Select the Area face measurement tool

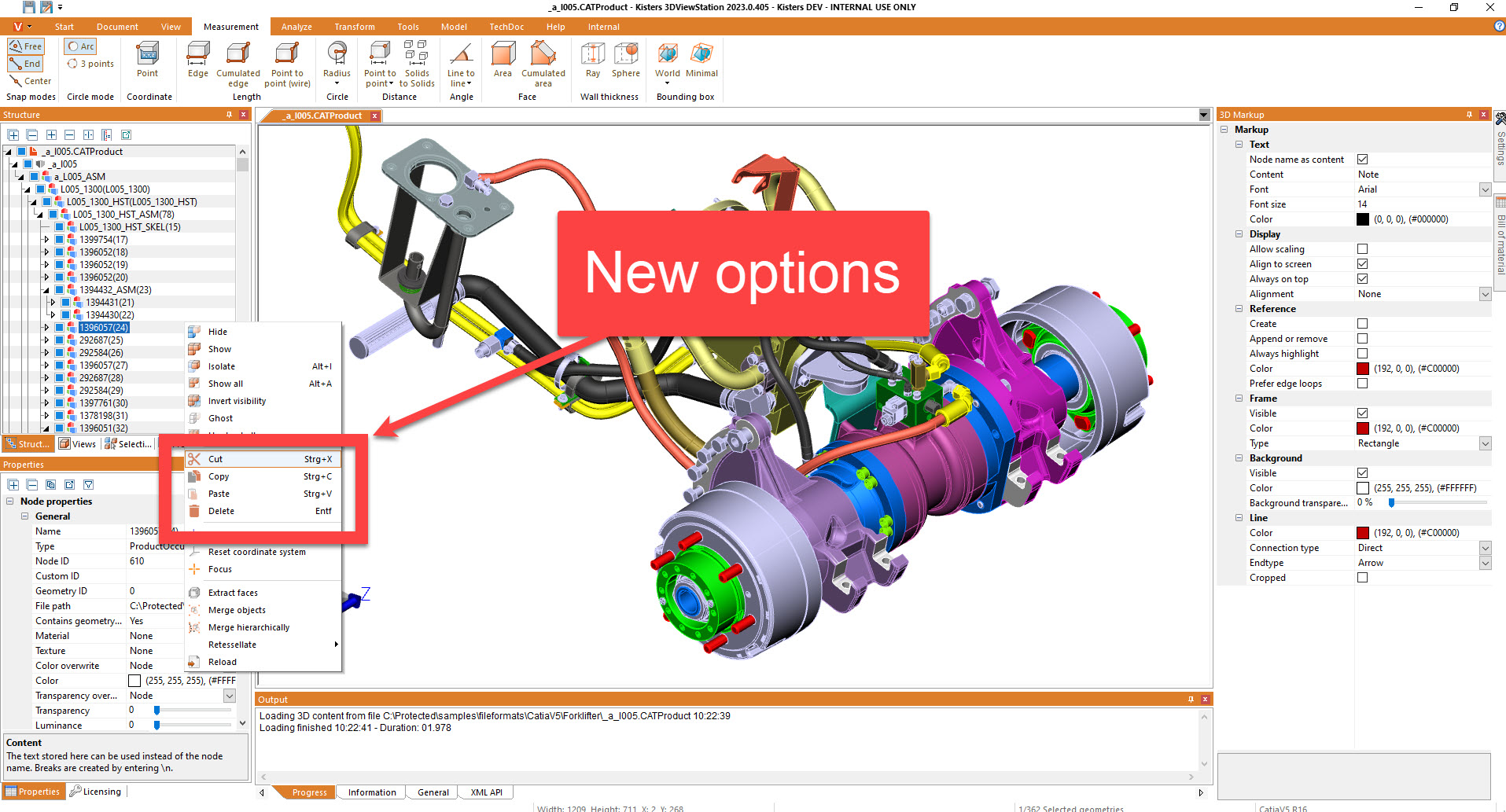pos(503,61)
